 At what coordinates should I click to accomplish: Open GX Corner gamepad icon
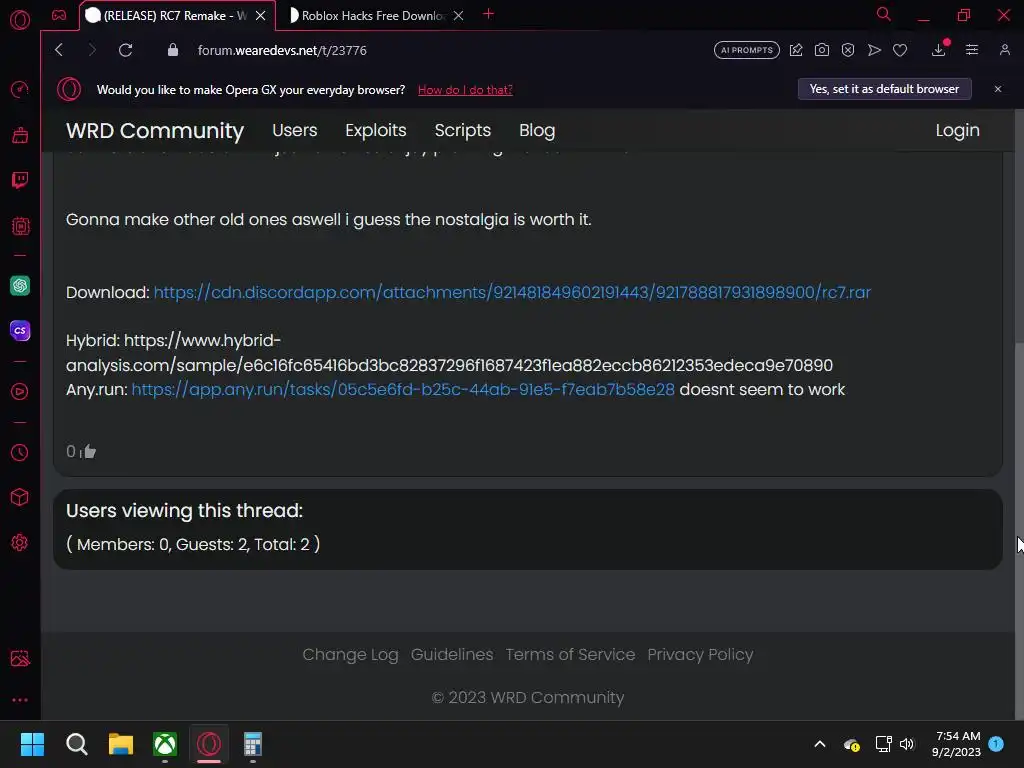click(59, 15)
